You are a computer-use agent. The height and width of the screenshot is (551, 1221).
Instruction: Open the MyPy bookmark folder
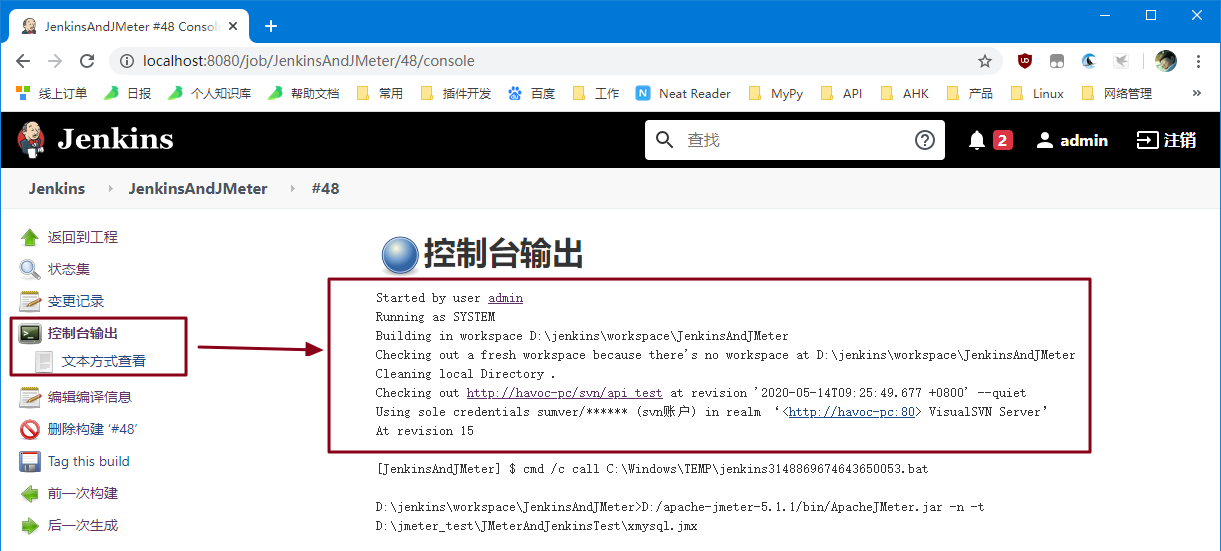(775, 93)
